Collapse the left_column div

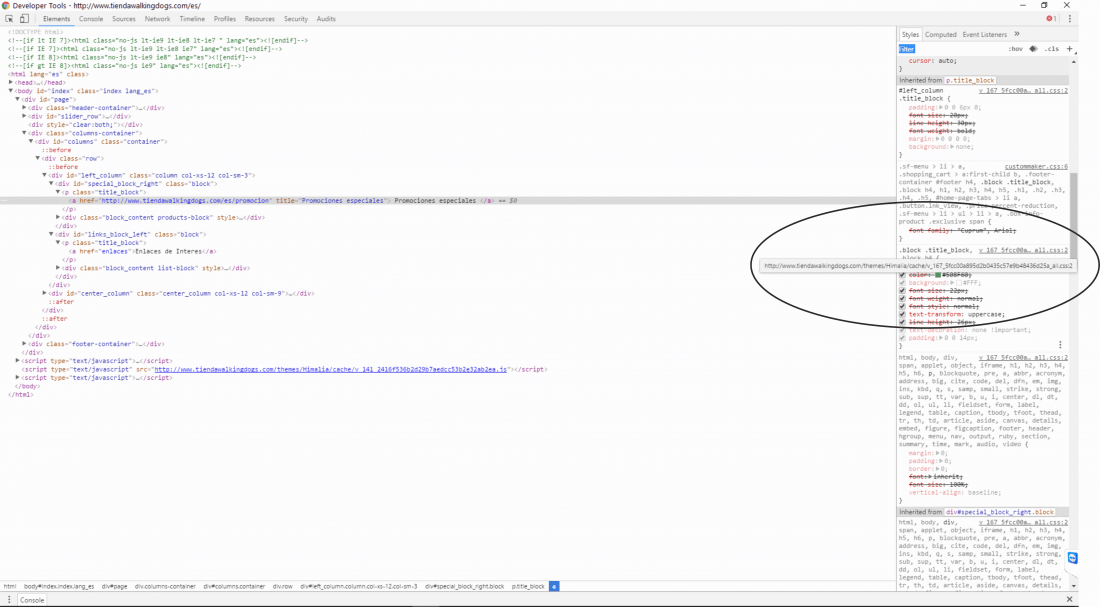[44, 175]
